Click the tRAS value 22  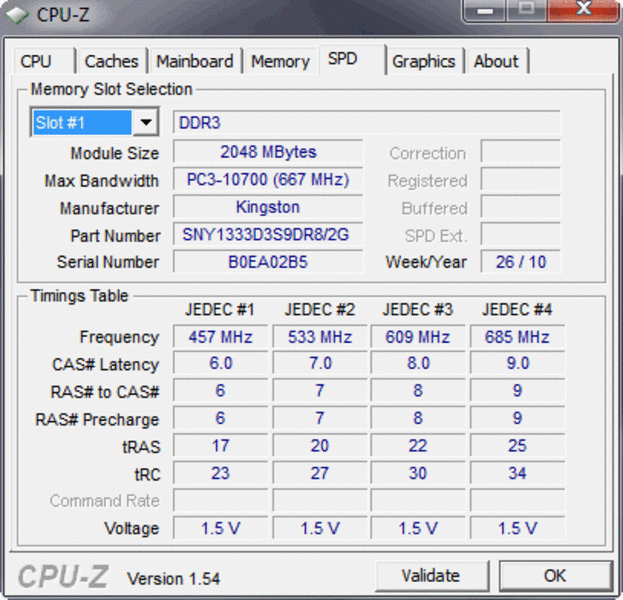(418, 446)
